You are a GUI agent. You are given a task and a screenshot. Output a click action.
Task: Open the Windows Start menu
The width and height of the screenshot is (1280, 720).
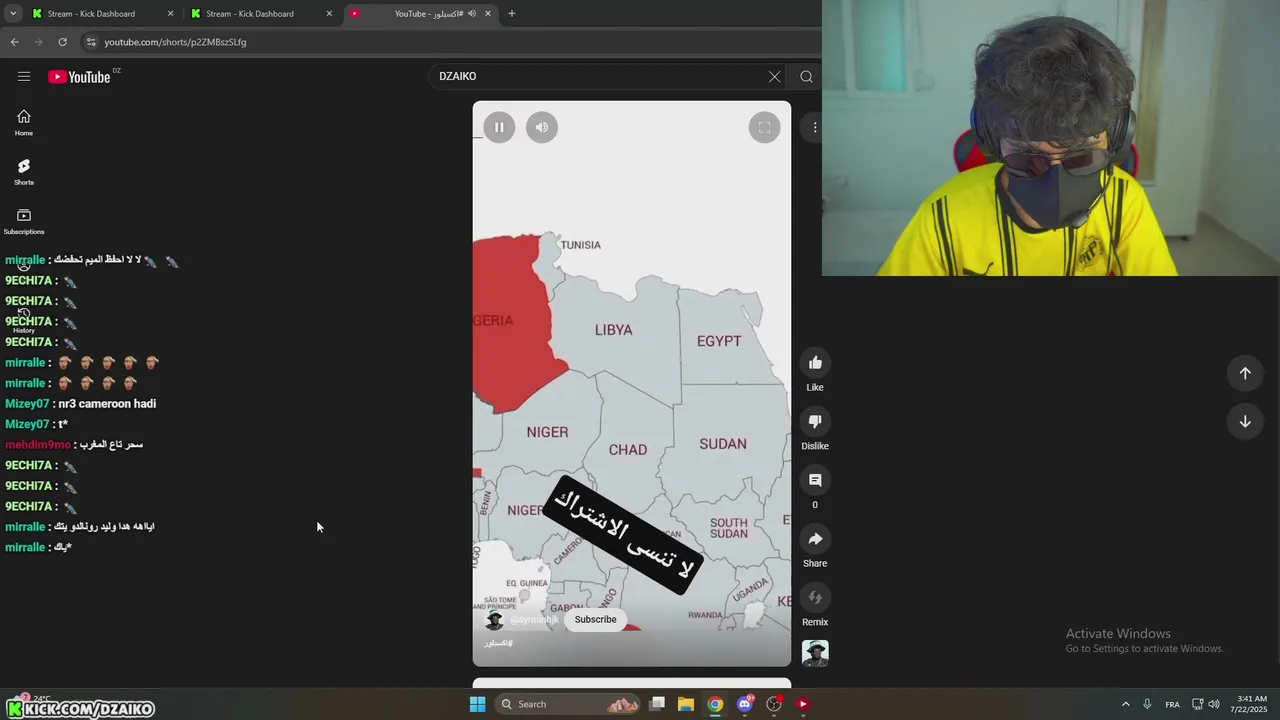[478, 704]
